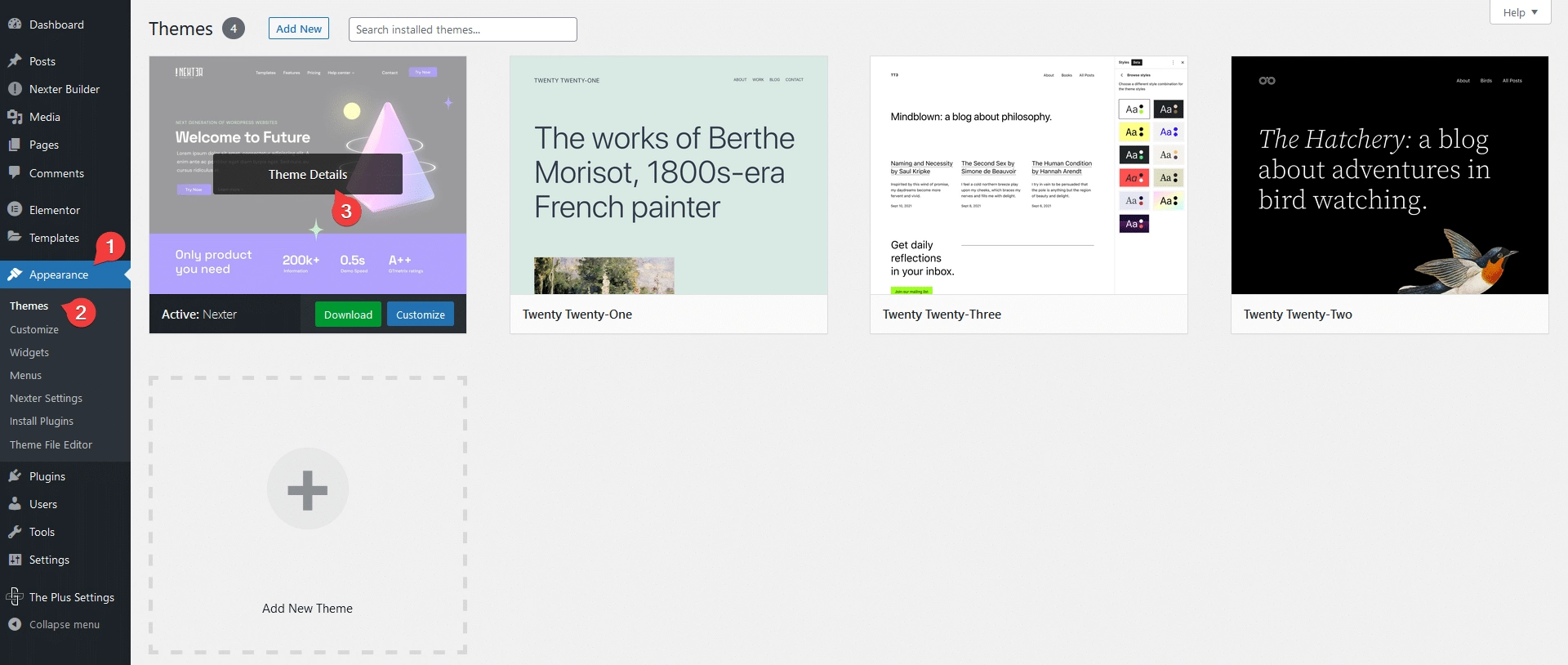1568x665 pixels.
Task: Click the Media camera icon
Action: pyautogui.click(x=15, y=117)
